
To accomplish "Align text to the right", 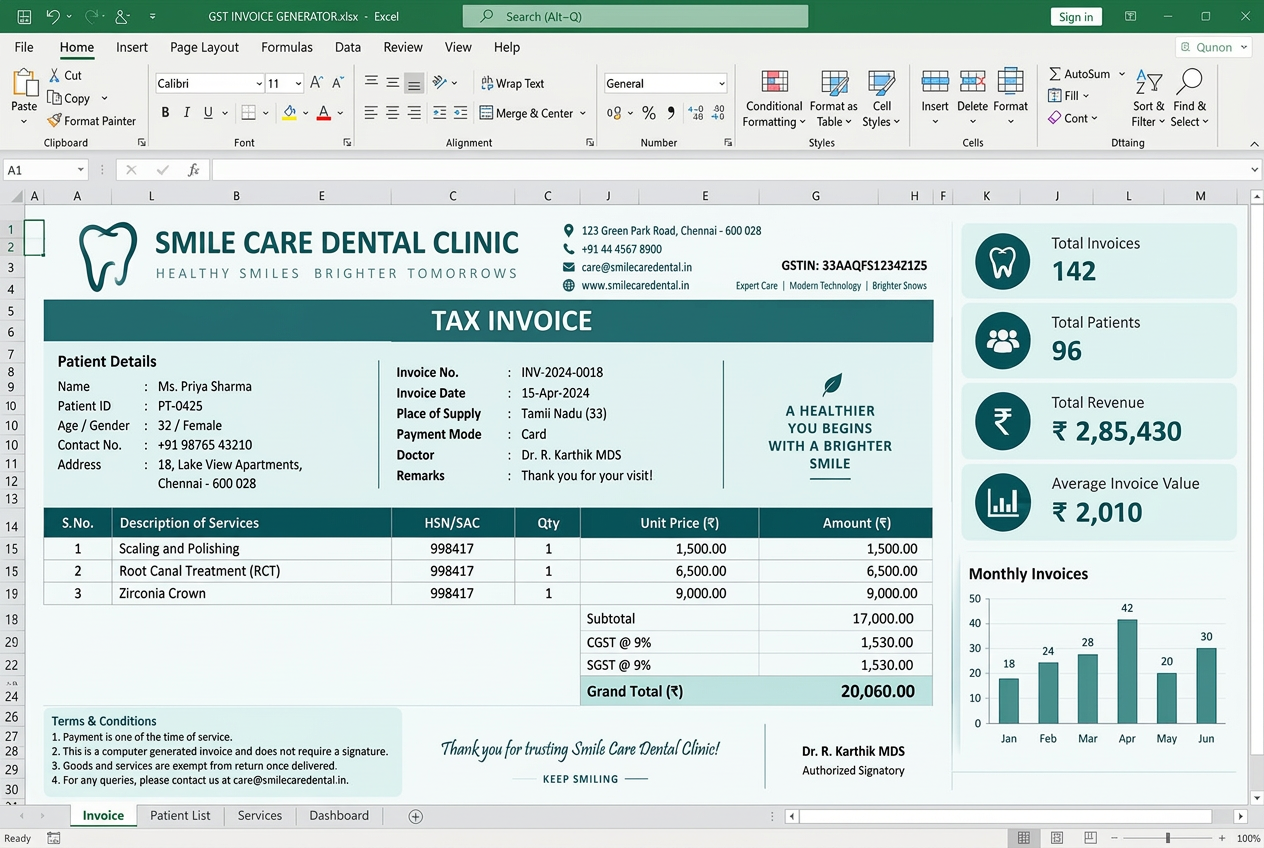I will [x=414, y=113].
